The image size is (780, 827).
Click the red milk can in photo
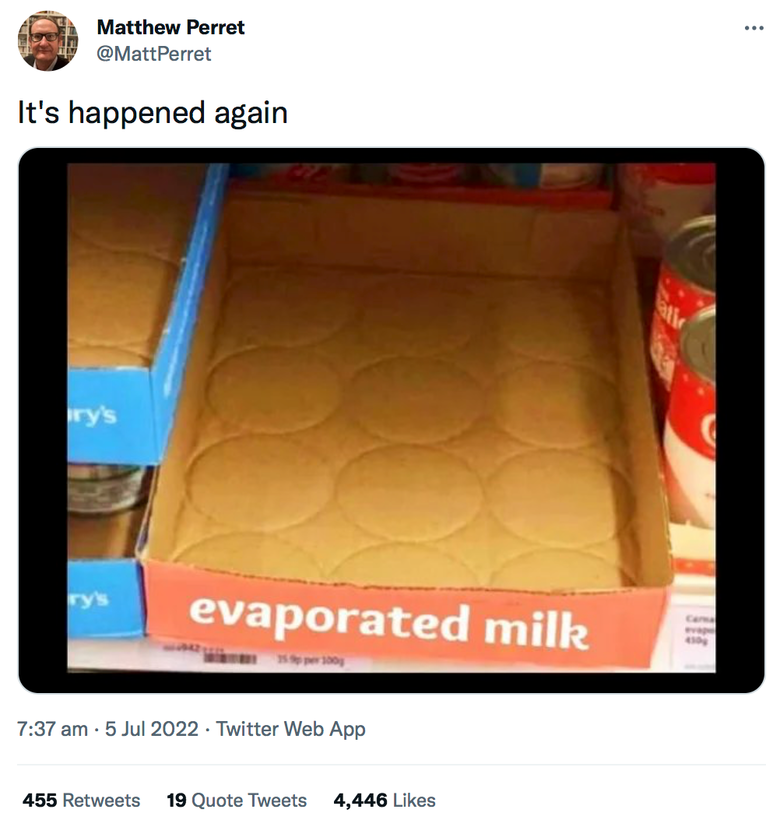[x=686, y=369]
